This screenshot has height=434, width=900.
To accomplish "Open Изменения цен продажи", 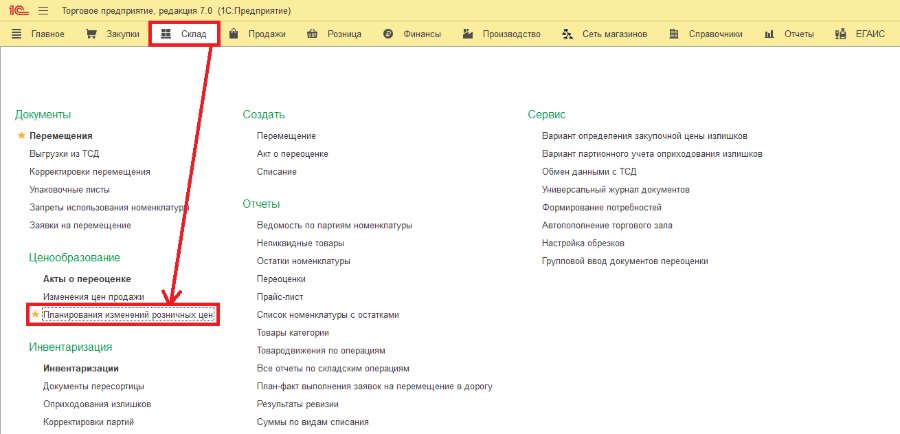I will point(94,297).
